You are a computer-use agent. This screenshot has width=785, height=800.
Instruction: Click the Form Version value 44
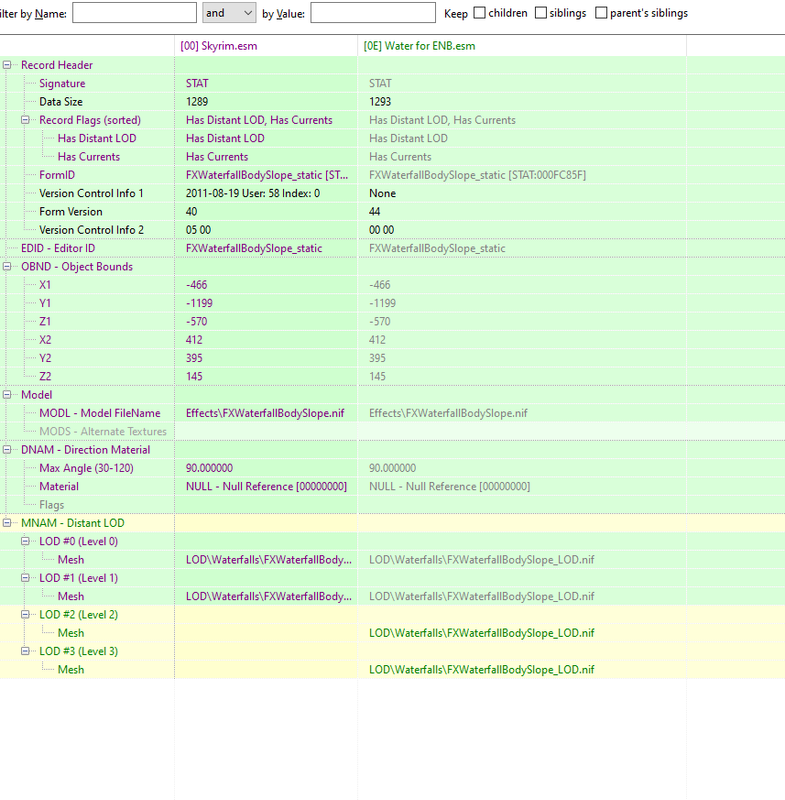coord(374,212)
